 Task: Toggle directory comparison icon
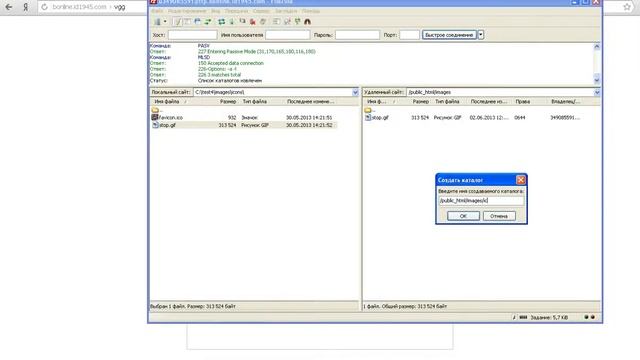(x=287, y=22)
